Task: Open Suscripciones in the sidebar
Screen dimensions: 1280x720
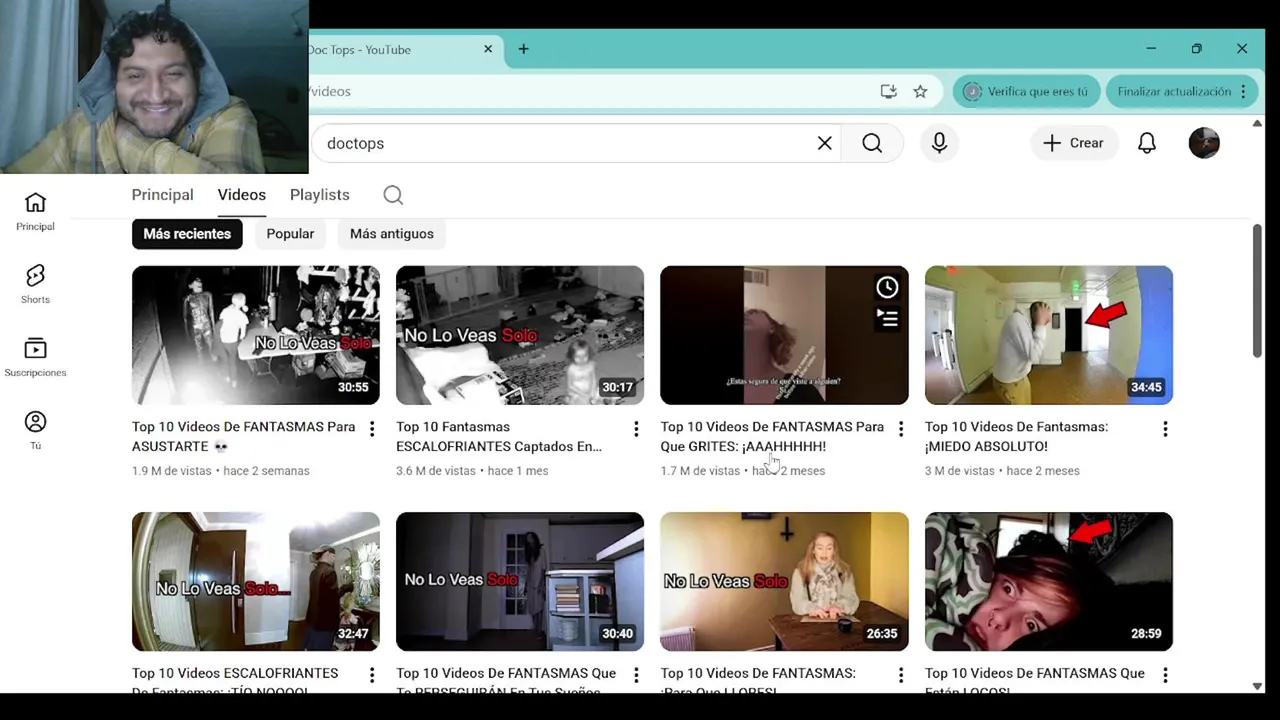Action: (x=35, y=358)
